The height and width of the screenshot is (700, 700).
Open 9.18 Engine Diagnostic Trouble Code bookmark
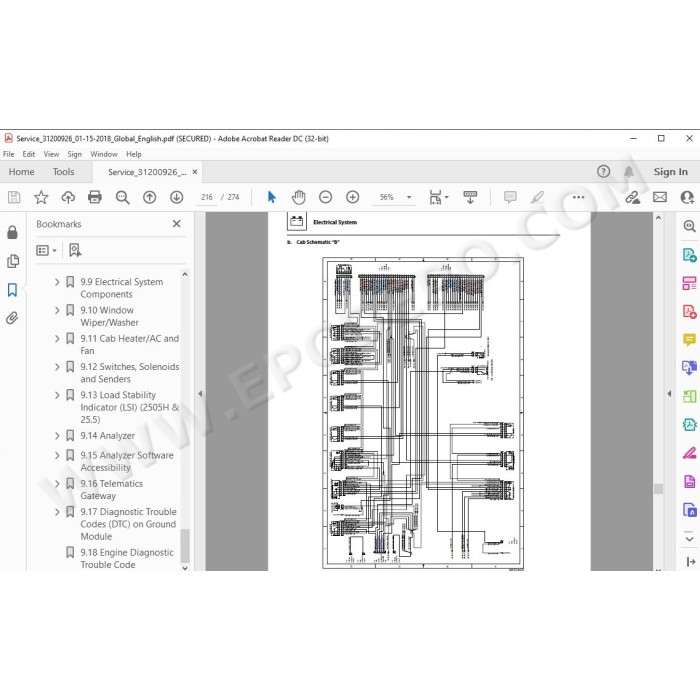tap(127, 558)
